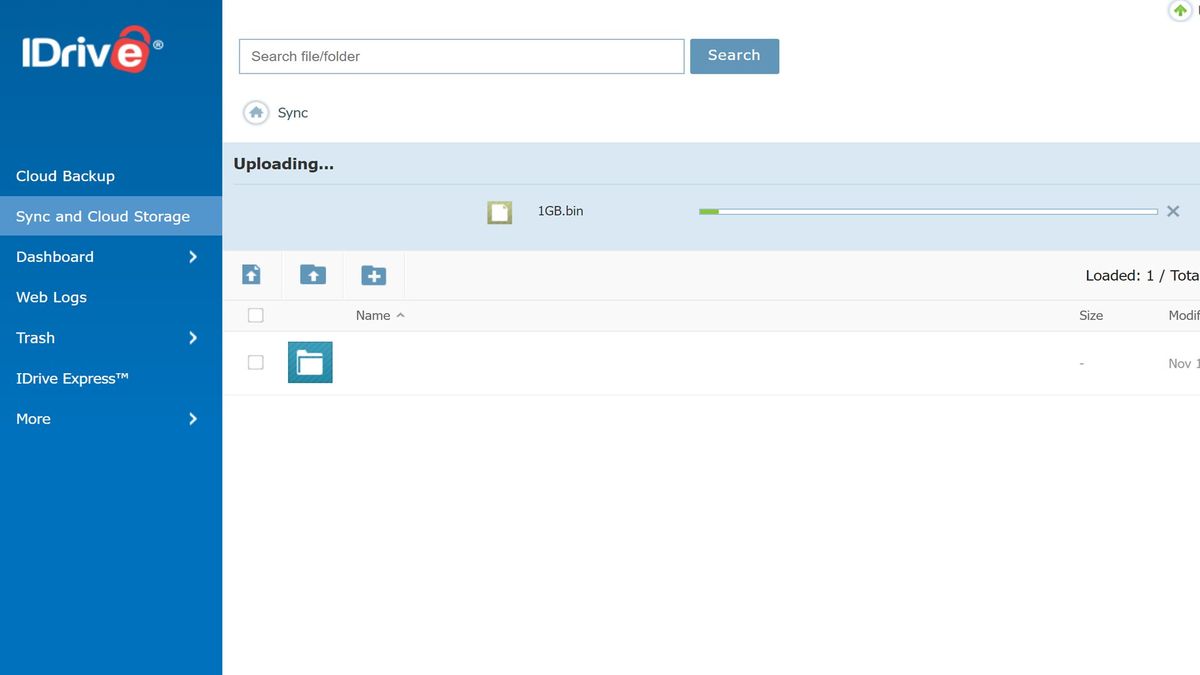Open Web Logs from the sidebar
Screen dimensions: 1200x675
point(50,297)
